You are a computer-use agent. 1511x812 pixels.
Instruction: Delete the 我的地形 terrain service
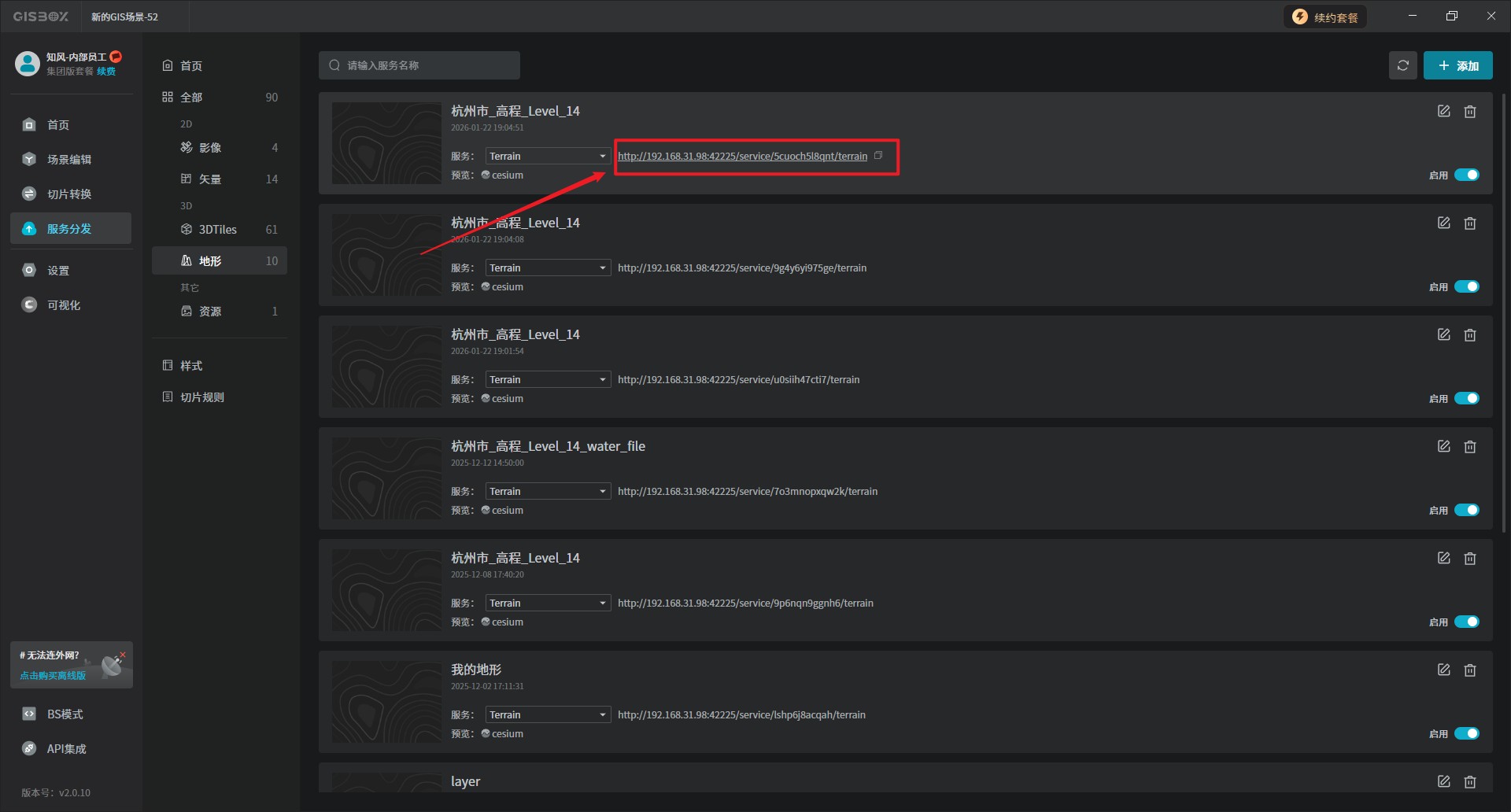1469,670
